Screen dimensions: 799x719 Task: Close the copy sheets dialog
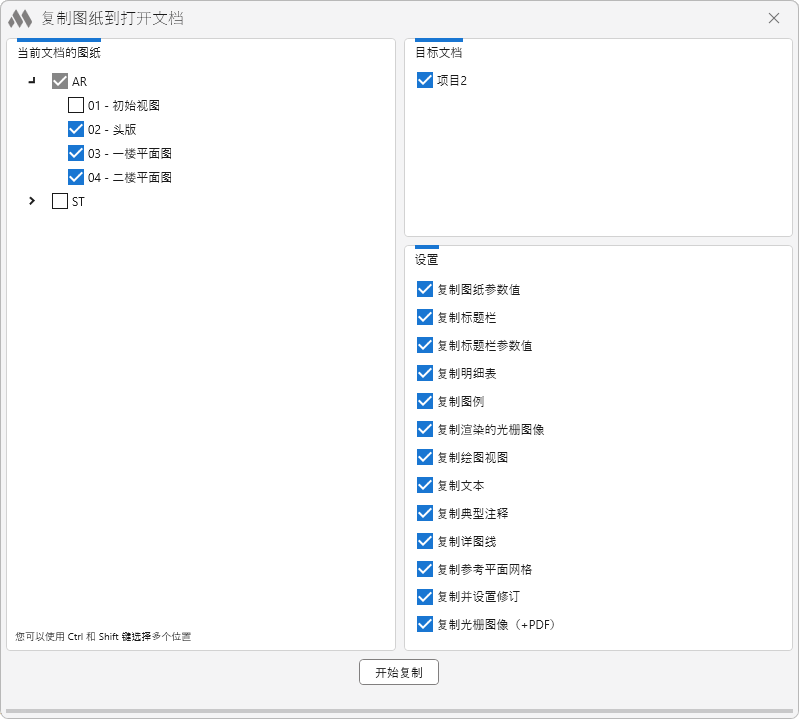pyautogui.click(x=773, y=18)
